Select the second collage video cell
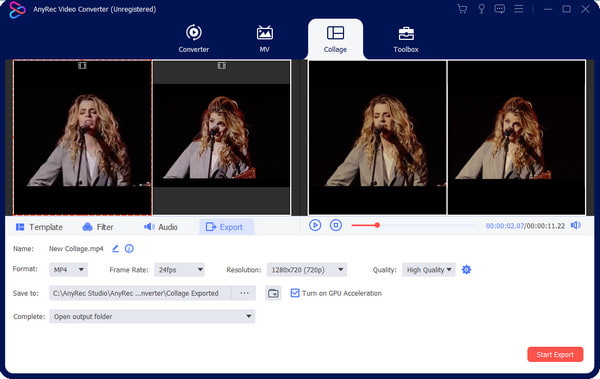The height and width of the screenshot is (379, 600). 221,137
